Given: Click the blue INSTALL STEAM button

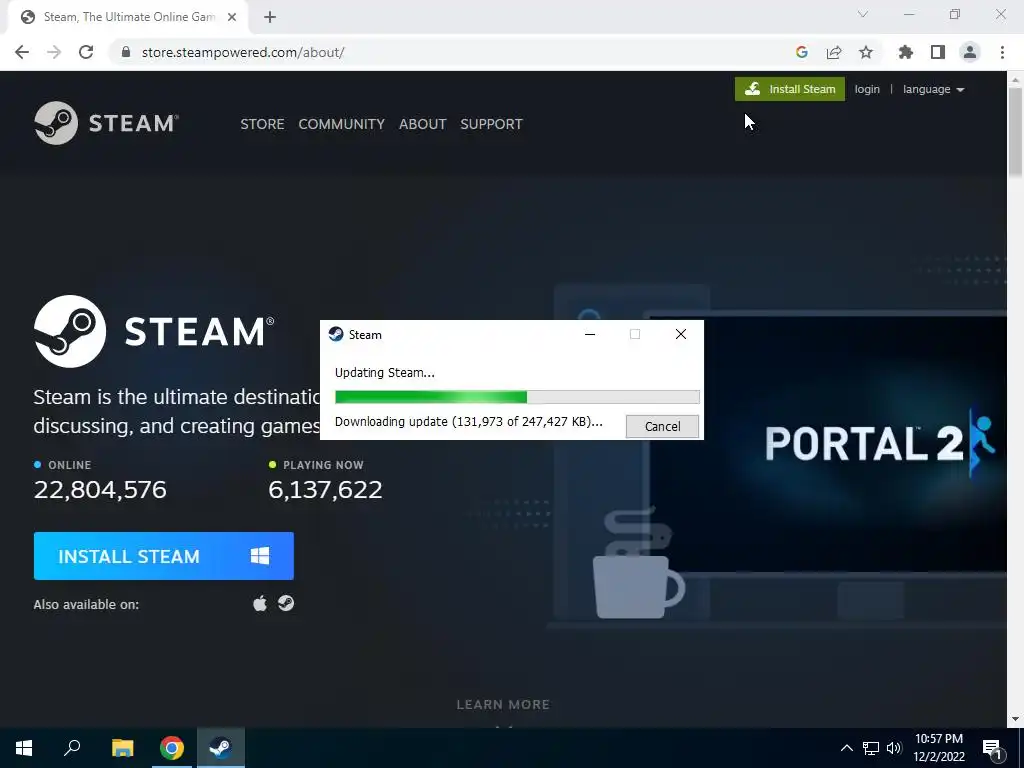Looking at the screenshot, I should coord(164,556).
